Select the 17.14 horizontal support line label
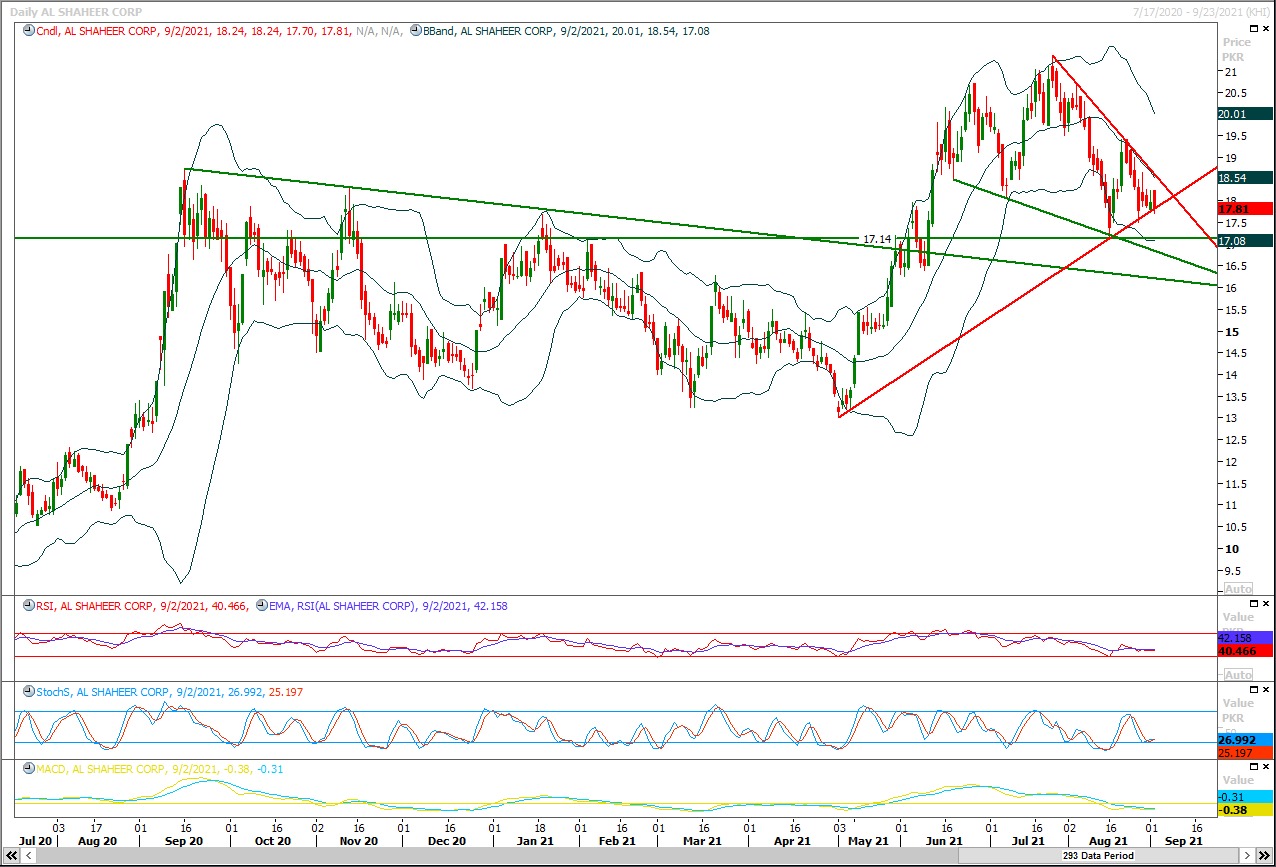Viewport: 1276px width, 867px height. pos(876,239)
